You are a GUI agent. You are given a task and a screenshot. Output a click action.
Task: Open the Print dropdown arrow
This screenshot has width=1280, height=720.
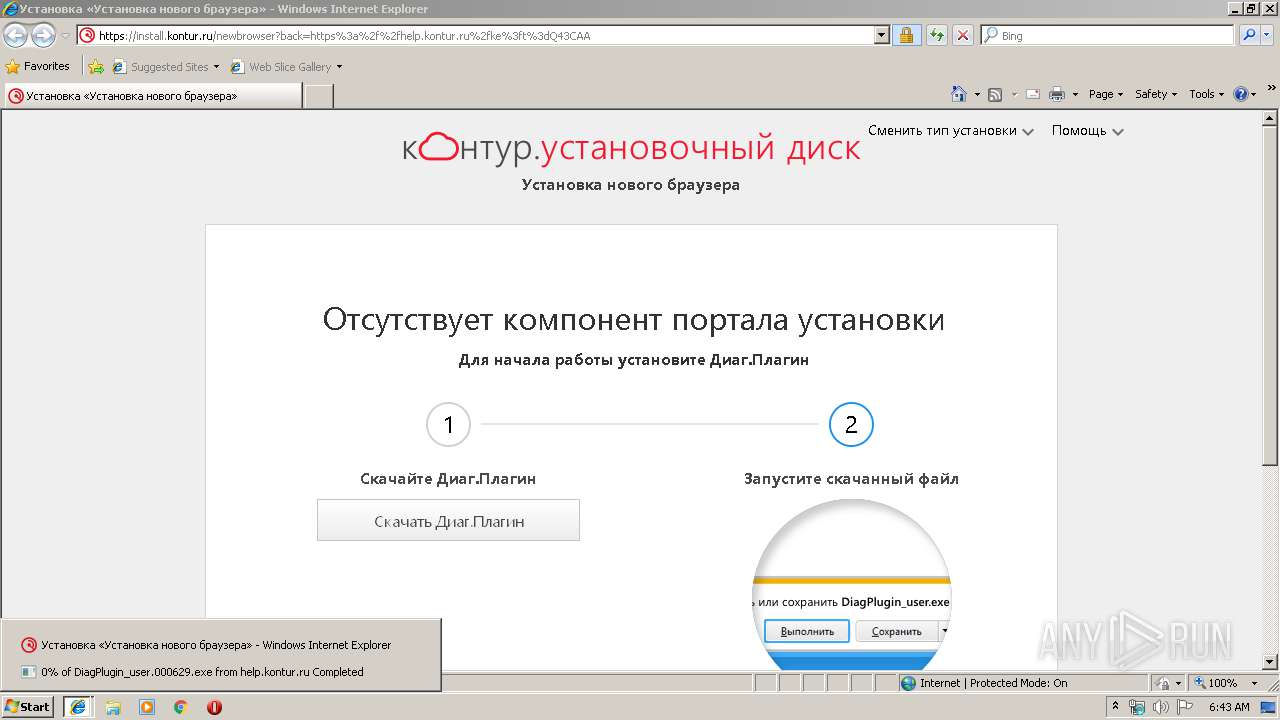pyautogui.click(x=1075, y=94)
